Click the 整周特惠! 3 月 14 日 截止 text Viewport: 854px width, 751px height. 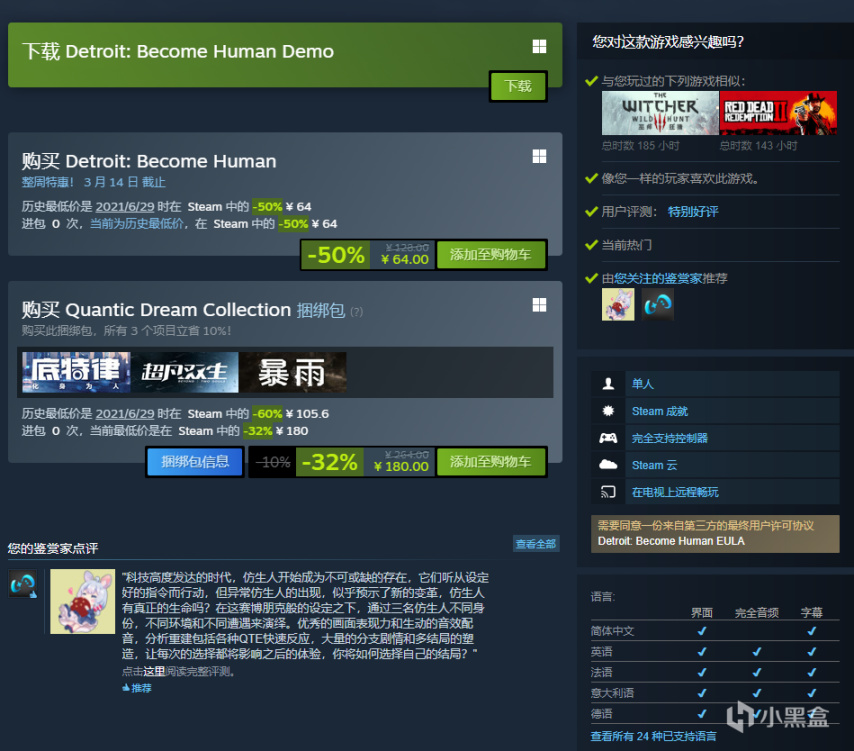(x=94, y=182)
